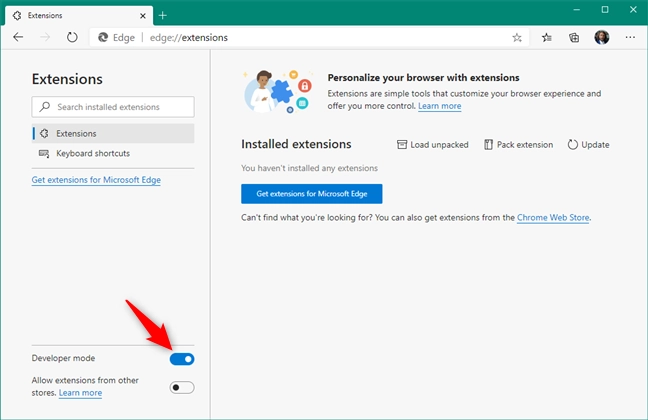The image size is (648, 420).
Task: Open the user profile avatar
Action: click(x=602, y=38)
